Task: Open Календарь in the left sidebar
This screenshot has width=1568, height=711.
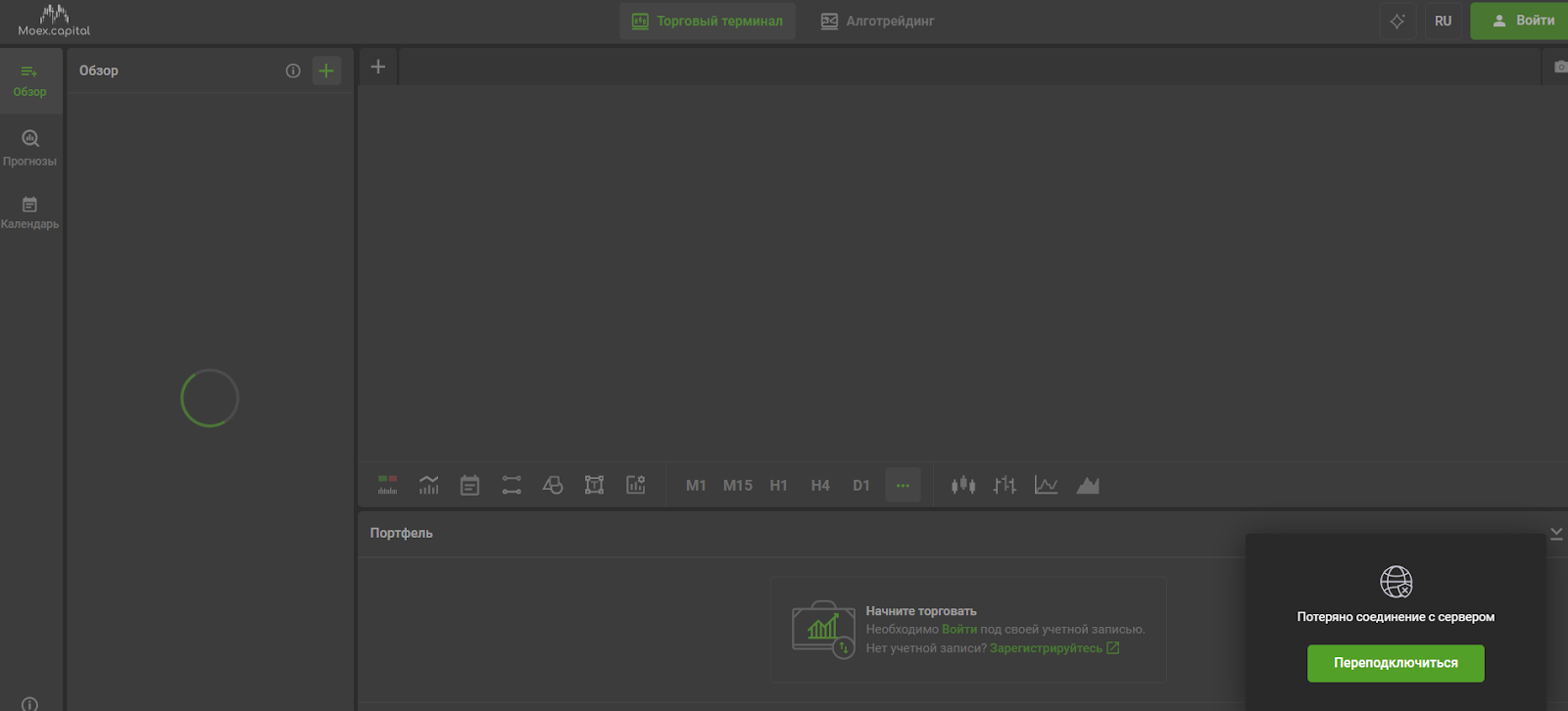Action: click(29, 213)
